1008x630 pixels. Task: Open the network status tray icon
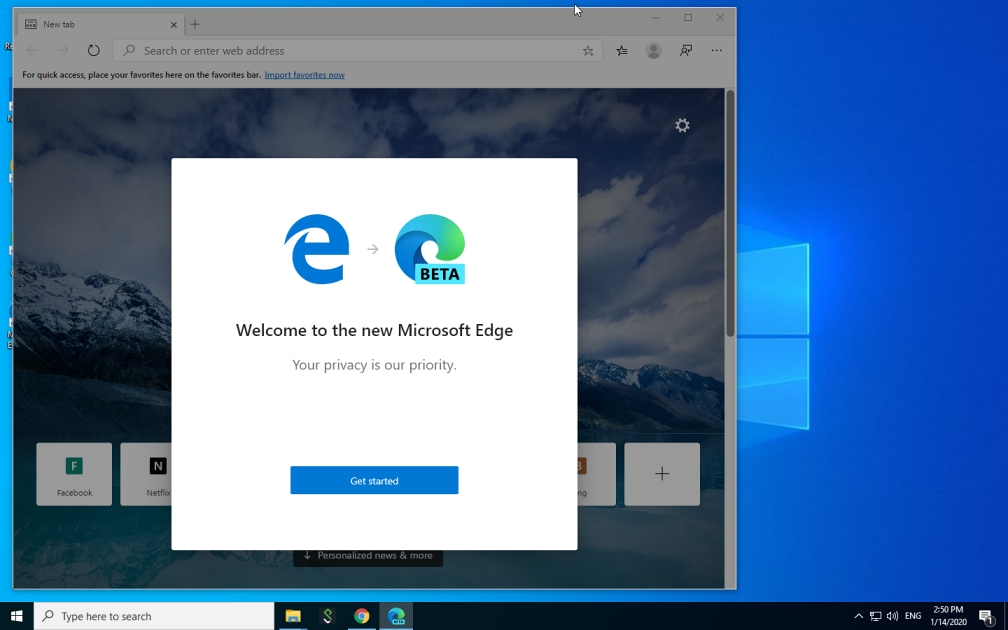875,616
